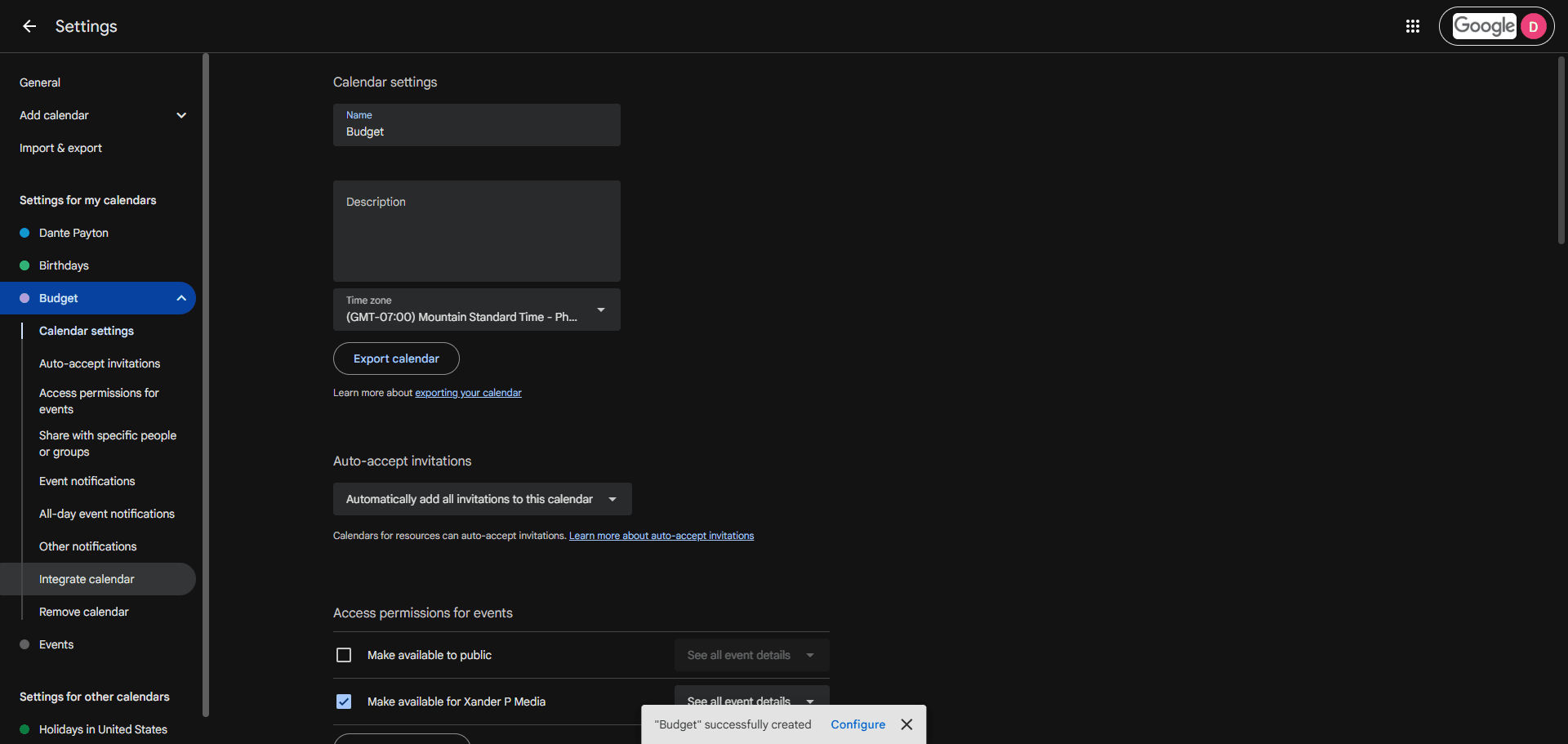Screen dimensions: 1568x744
Task: Collapse the Budget calendar submenu
Action: click(x=181, y=298)
